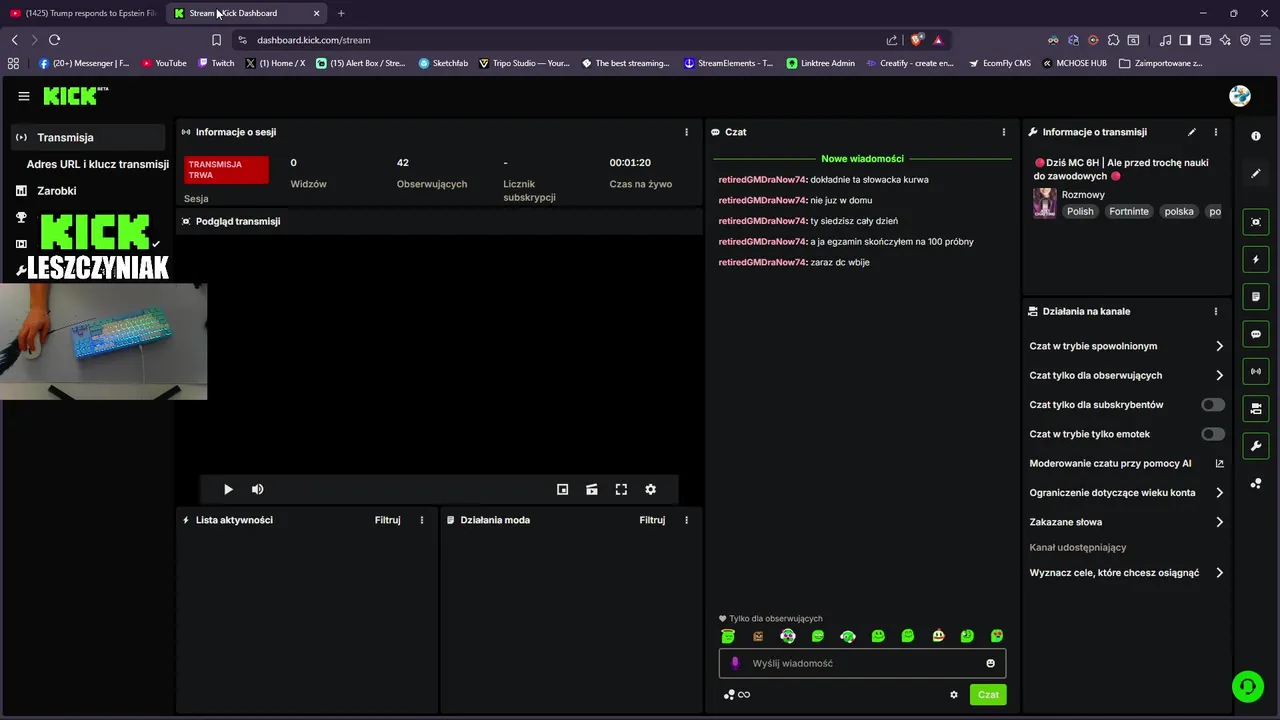Expand Zakazane słowa option
The image size is (1280, 720).
[x=1126, y=522]
